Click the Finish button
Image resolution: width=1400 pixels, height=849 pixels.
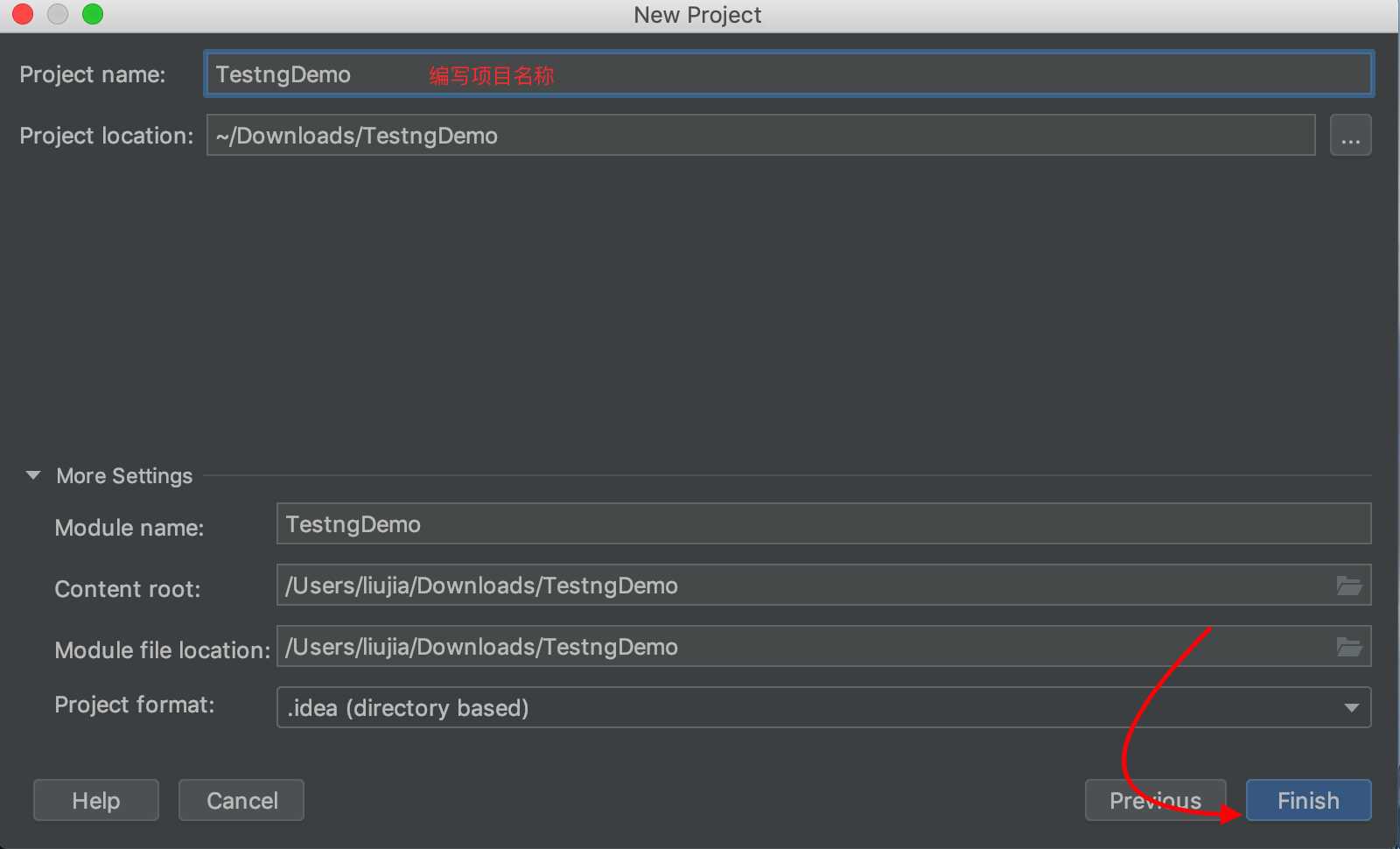click(1308, 800)
